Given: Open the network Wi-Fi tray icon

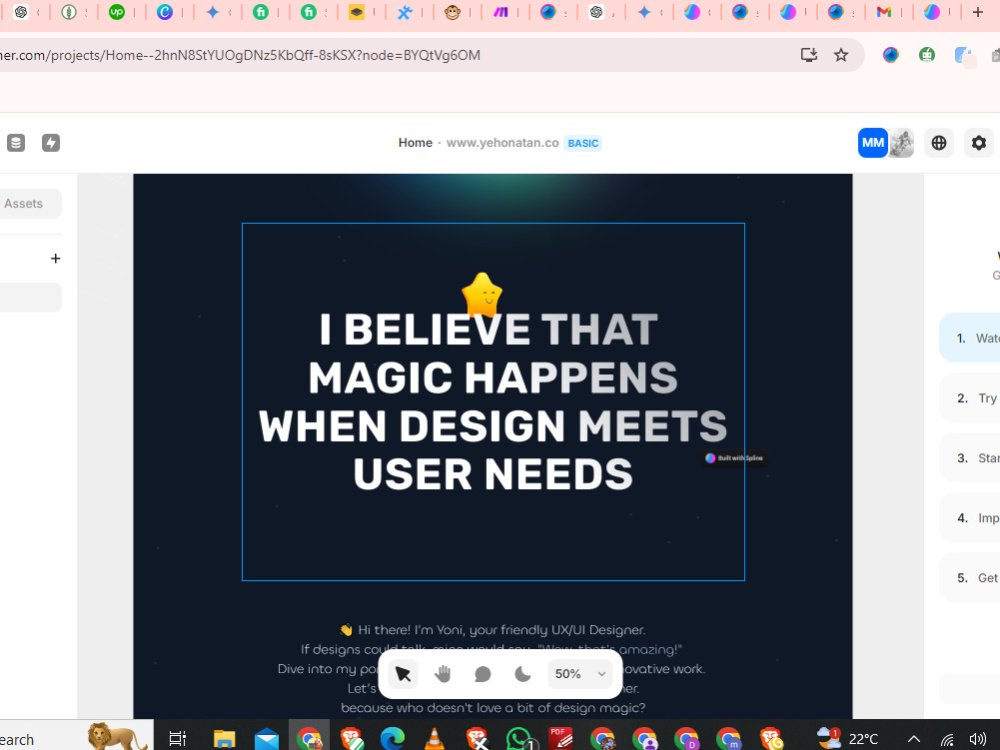Looking at the screenshot, I should click(948, 739).
